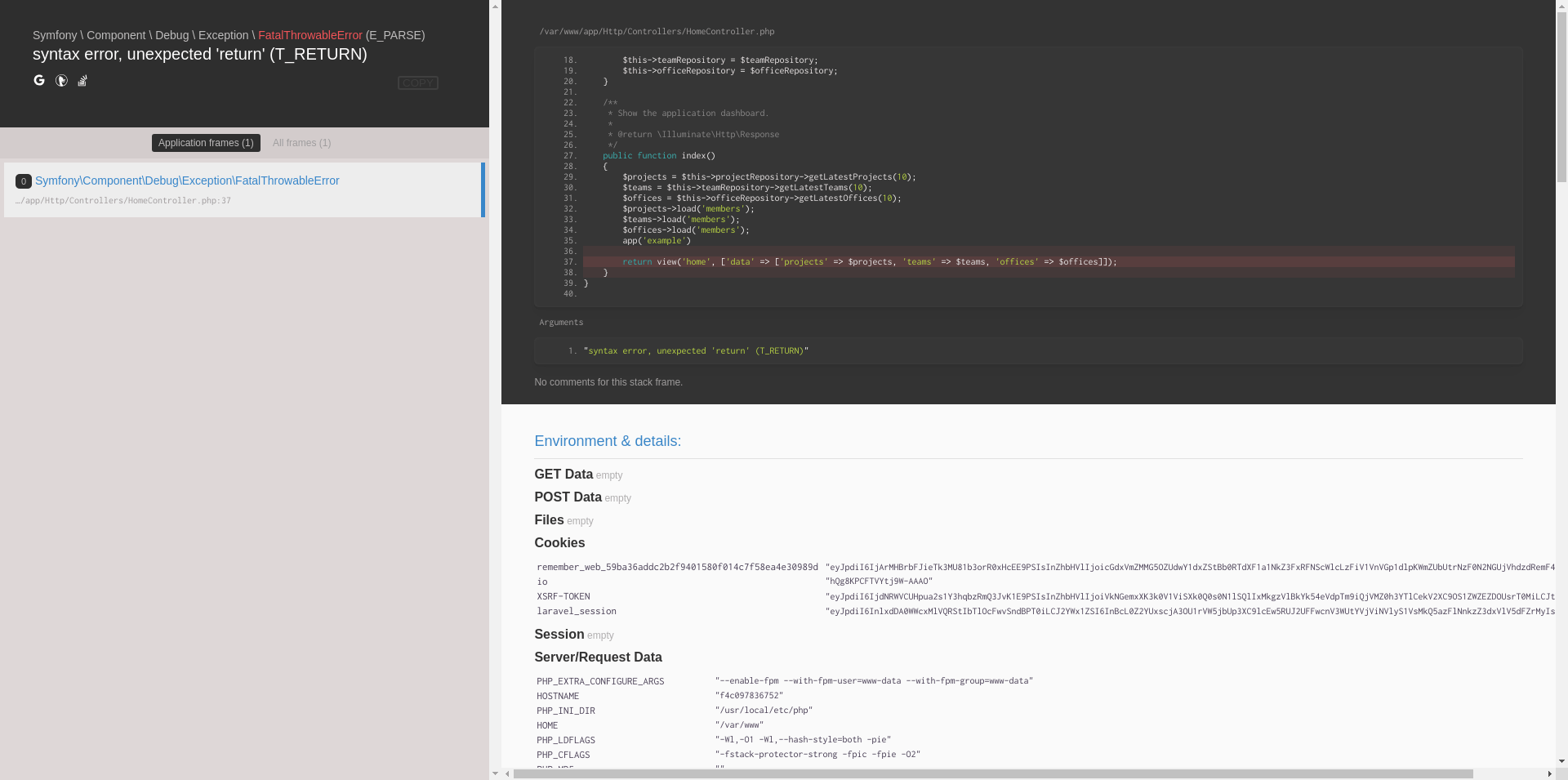
Task: Select stack frame 0 for HomeController.php
Action: (x=187, y=181)
